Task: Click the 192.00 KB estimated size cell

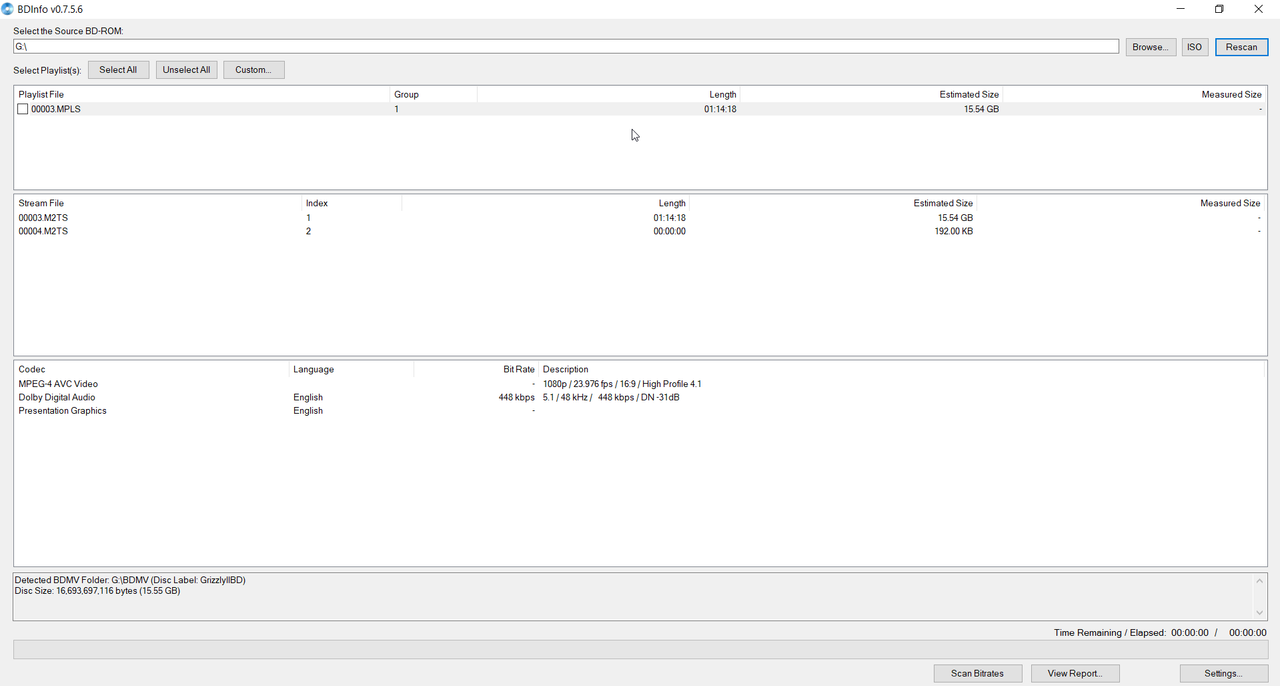Action: (952, 231)
